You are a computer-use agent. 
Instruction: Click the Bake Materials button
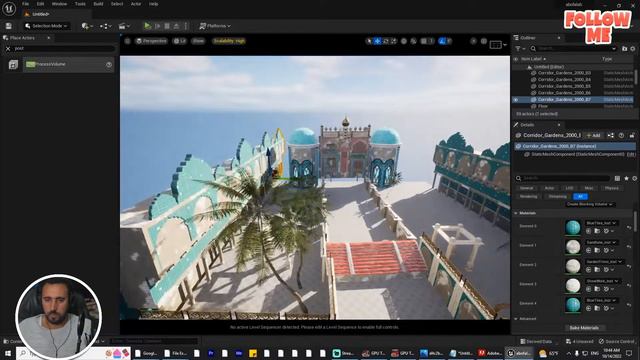point(584,328)
